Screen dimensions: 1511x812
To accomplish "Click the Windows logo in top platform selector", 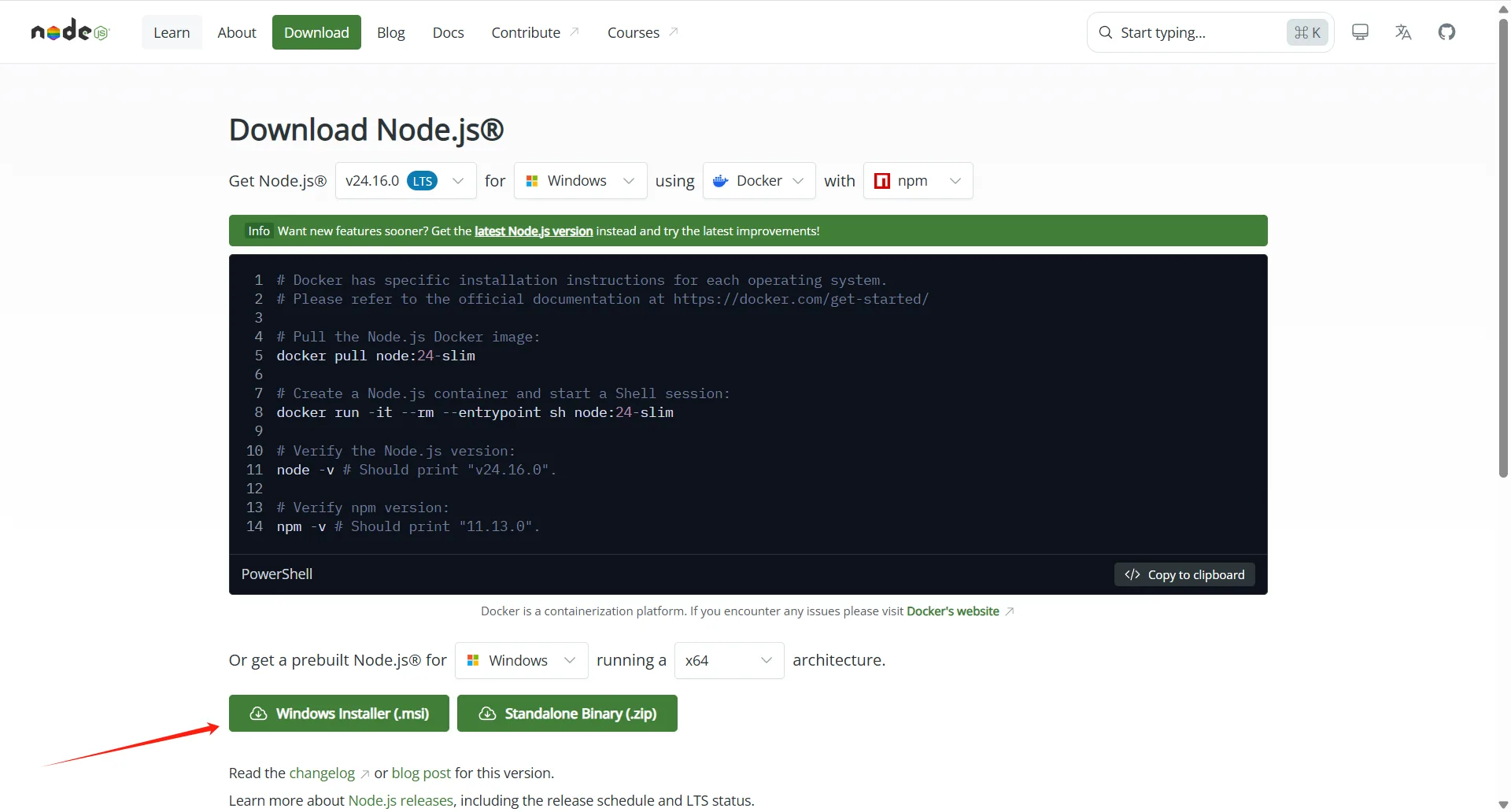I will tap(532, 181).
